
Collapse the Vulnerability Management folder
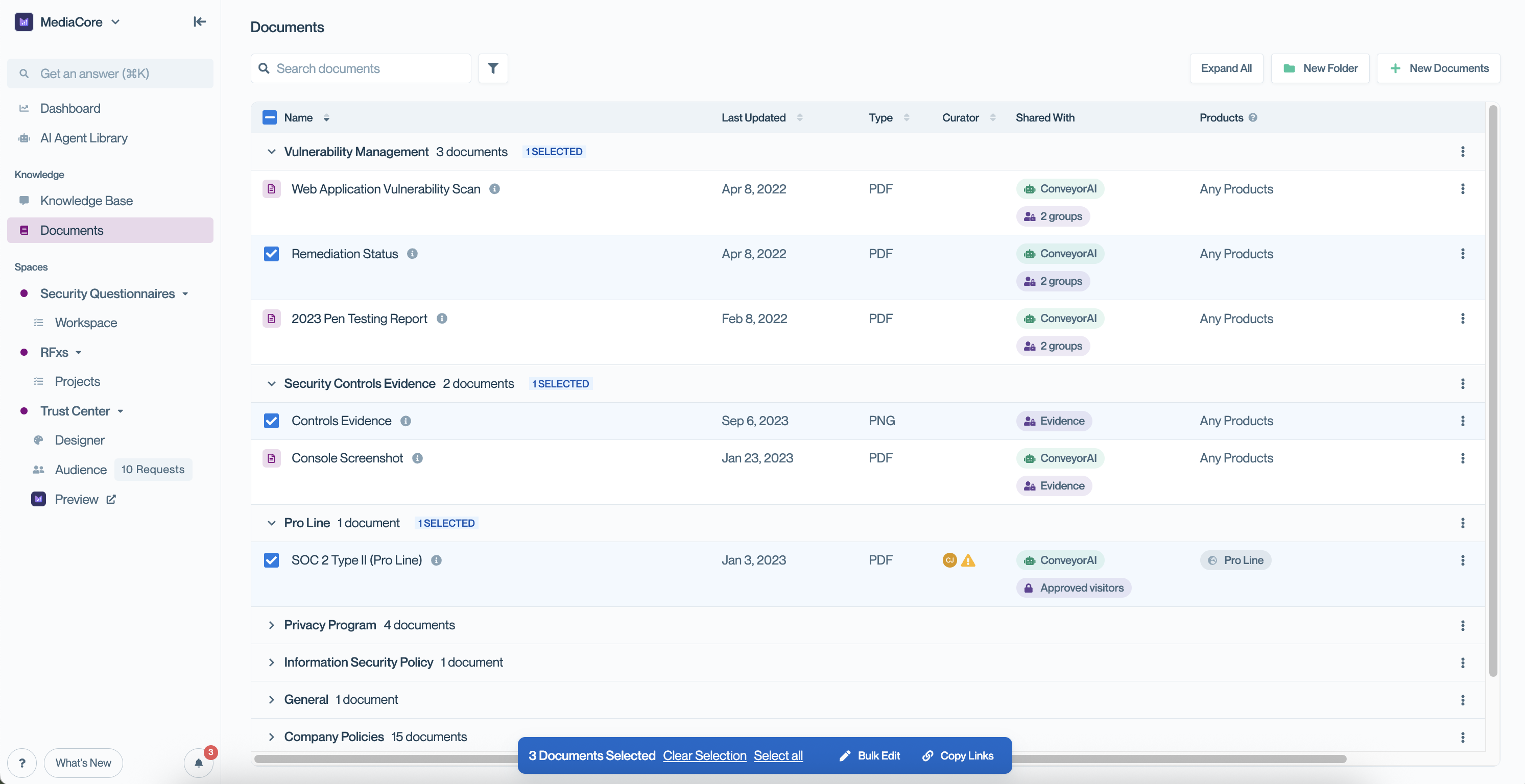click(271, 152)
